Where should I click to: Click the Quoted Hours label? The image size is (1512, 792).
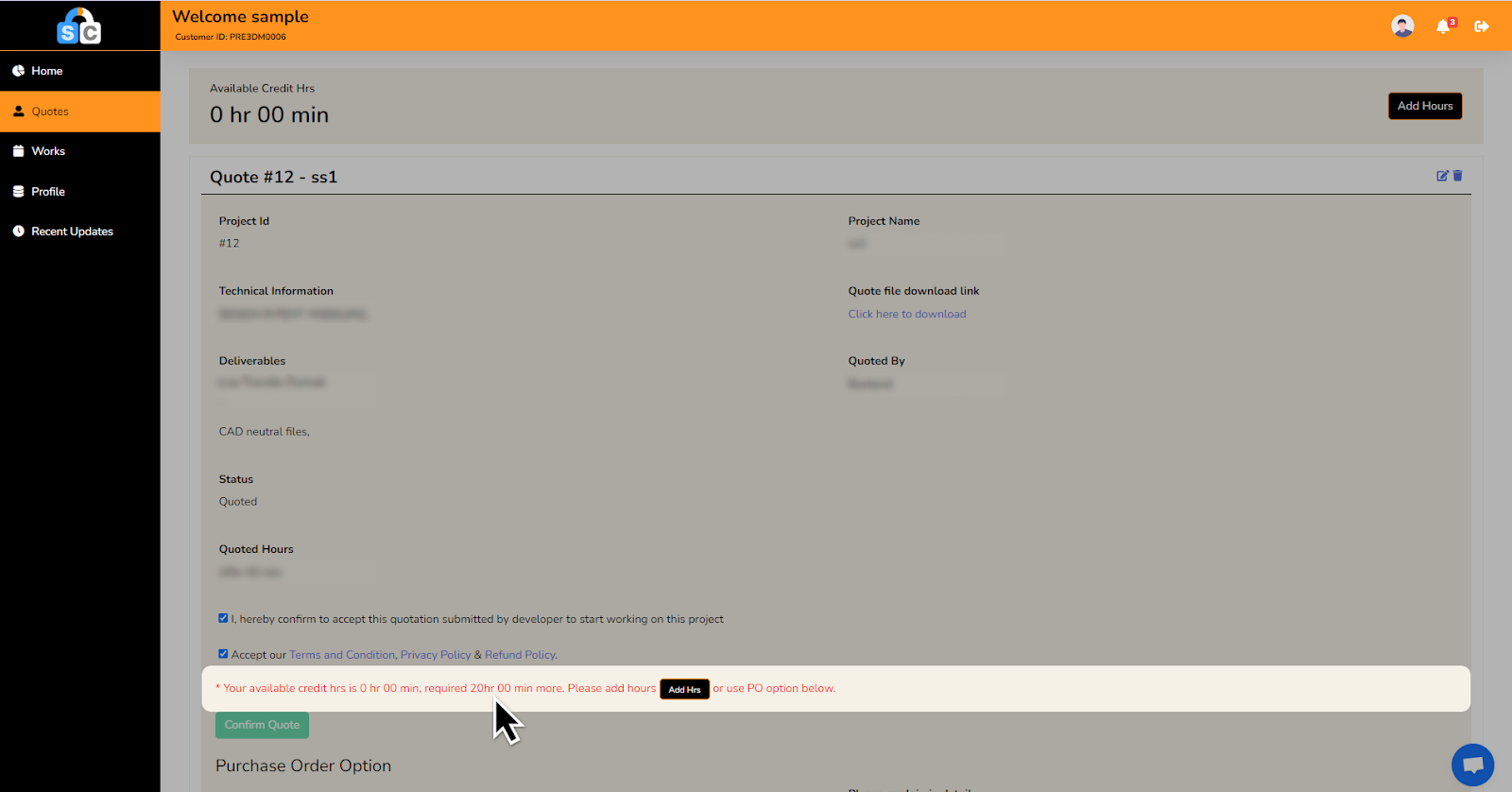pyautogui.click(x=256, y=549)
